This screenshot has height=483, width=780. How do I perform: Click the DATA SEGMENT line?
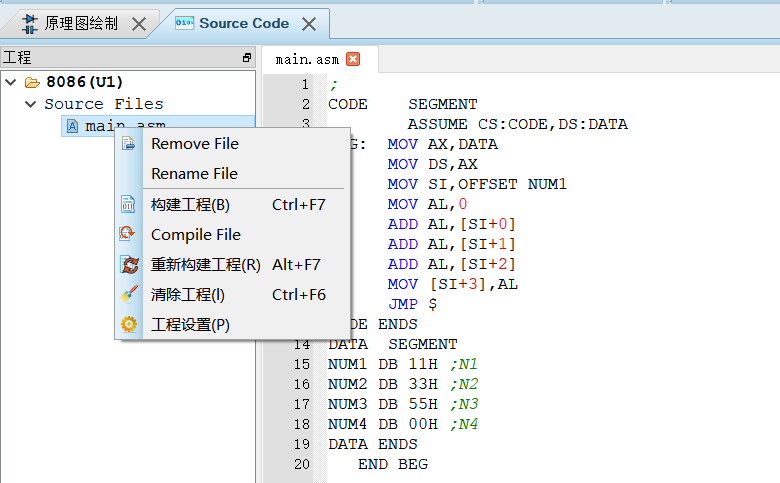[392, 344]
